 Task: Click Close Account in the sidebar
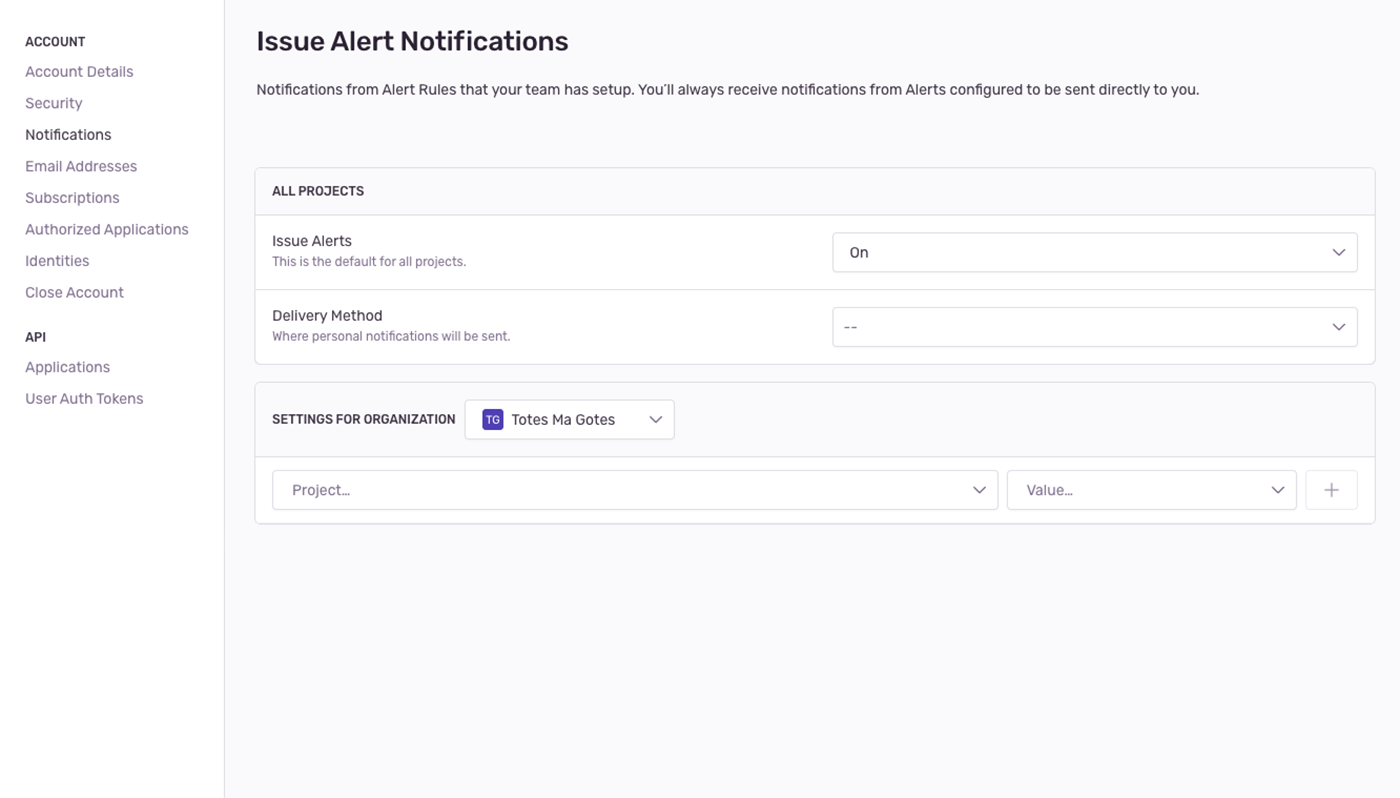click(x=74, y=292)
